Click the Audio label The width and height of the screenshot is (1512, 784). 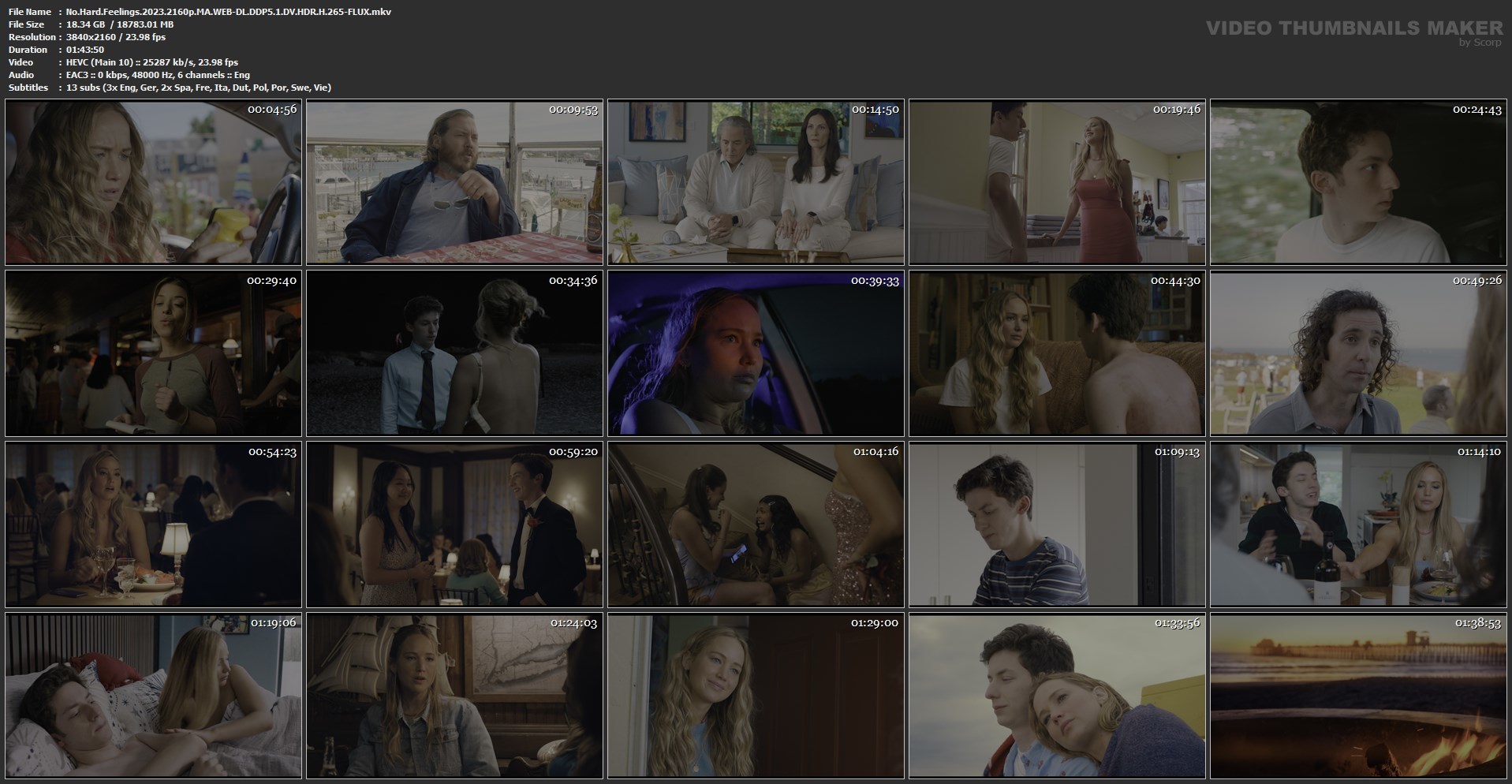(21, 75)
